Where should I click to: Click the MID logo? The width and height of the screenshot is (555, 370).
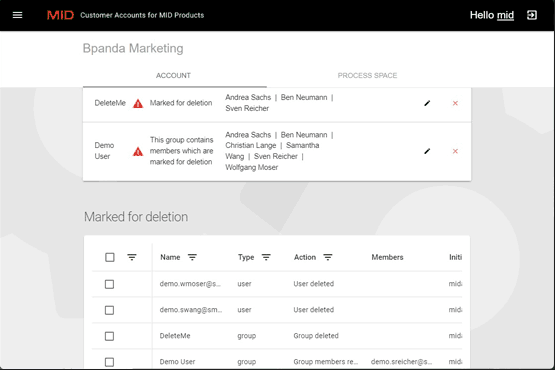click(60, 15)
